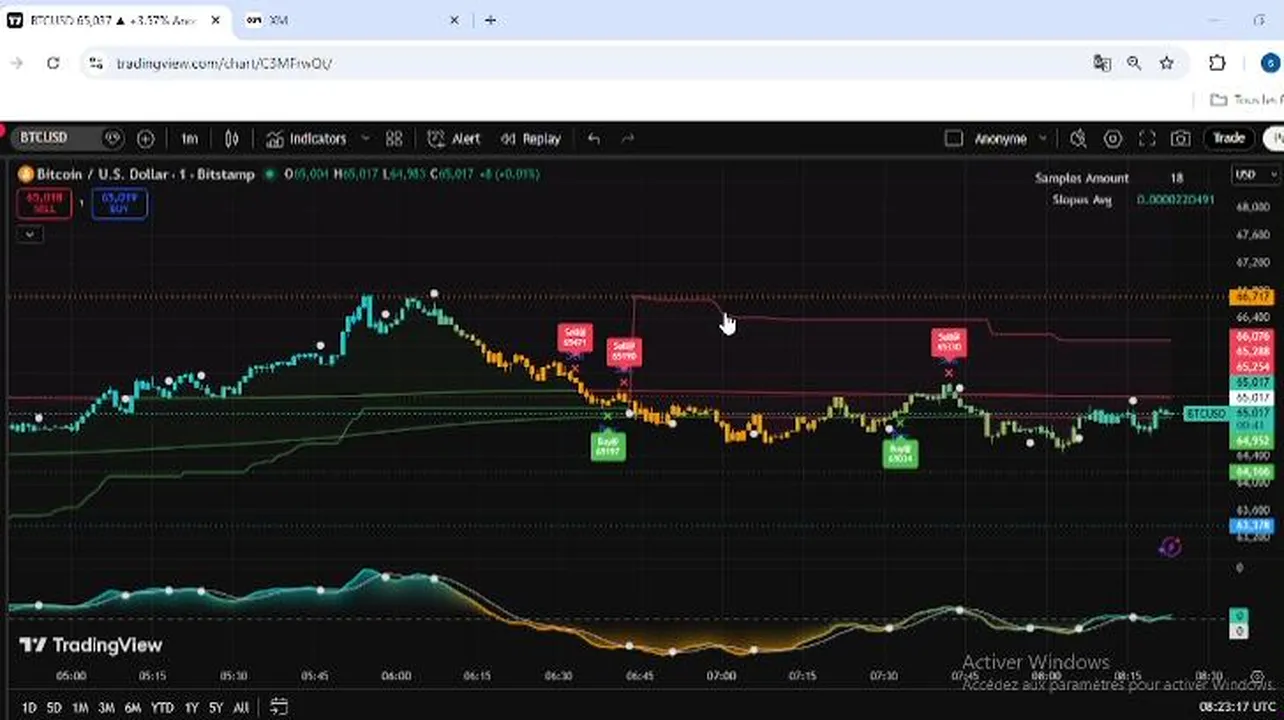Click the compare/add symbol plus icon
The width and height of the screenshot is (1284, 720).
[146, 139]
